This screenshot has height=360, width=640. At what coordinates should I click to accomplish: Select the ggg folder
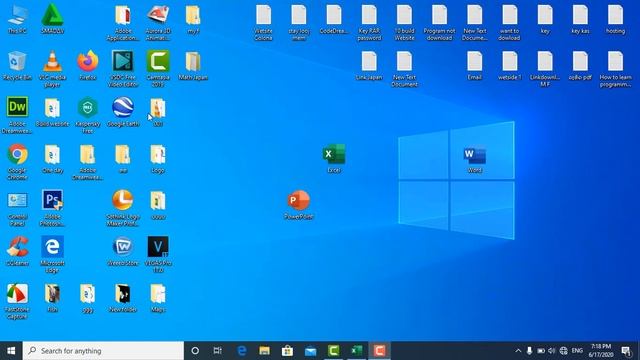click(x=88, y=298)
